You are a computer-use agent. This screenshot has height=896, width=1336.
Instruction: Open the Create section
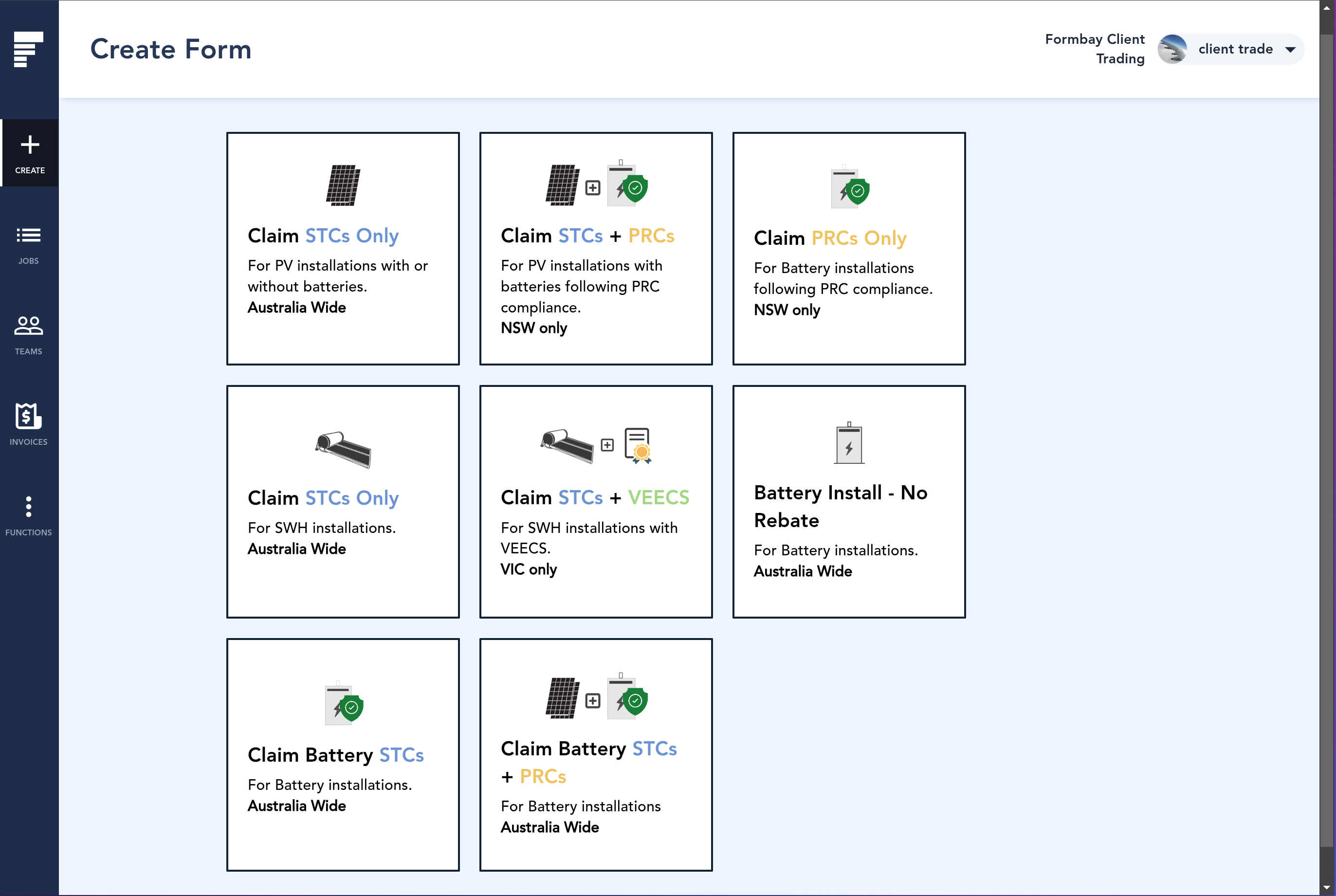tap(30, 152)
